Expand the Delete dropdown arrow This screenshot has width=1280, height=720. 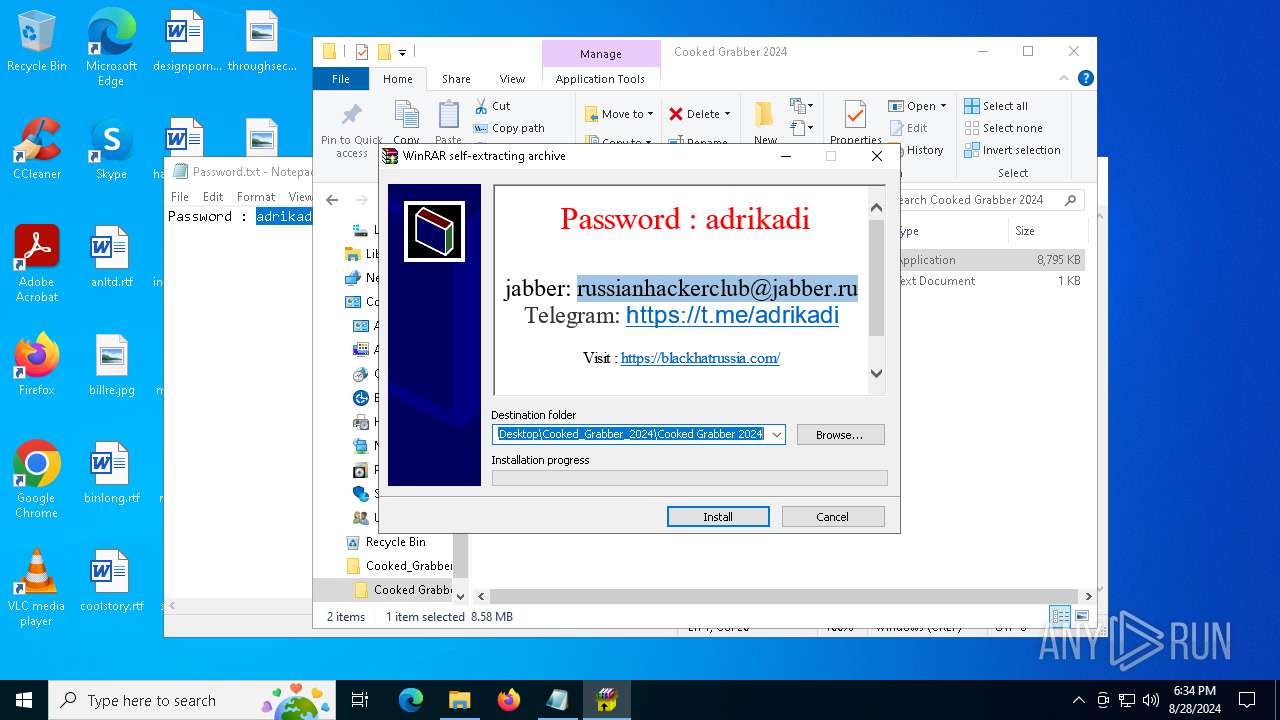tap(727, 114)
